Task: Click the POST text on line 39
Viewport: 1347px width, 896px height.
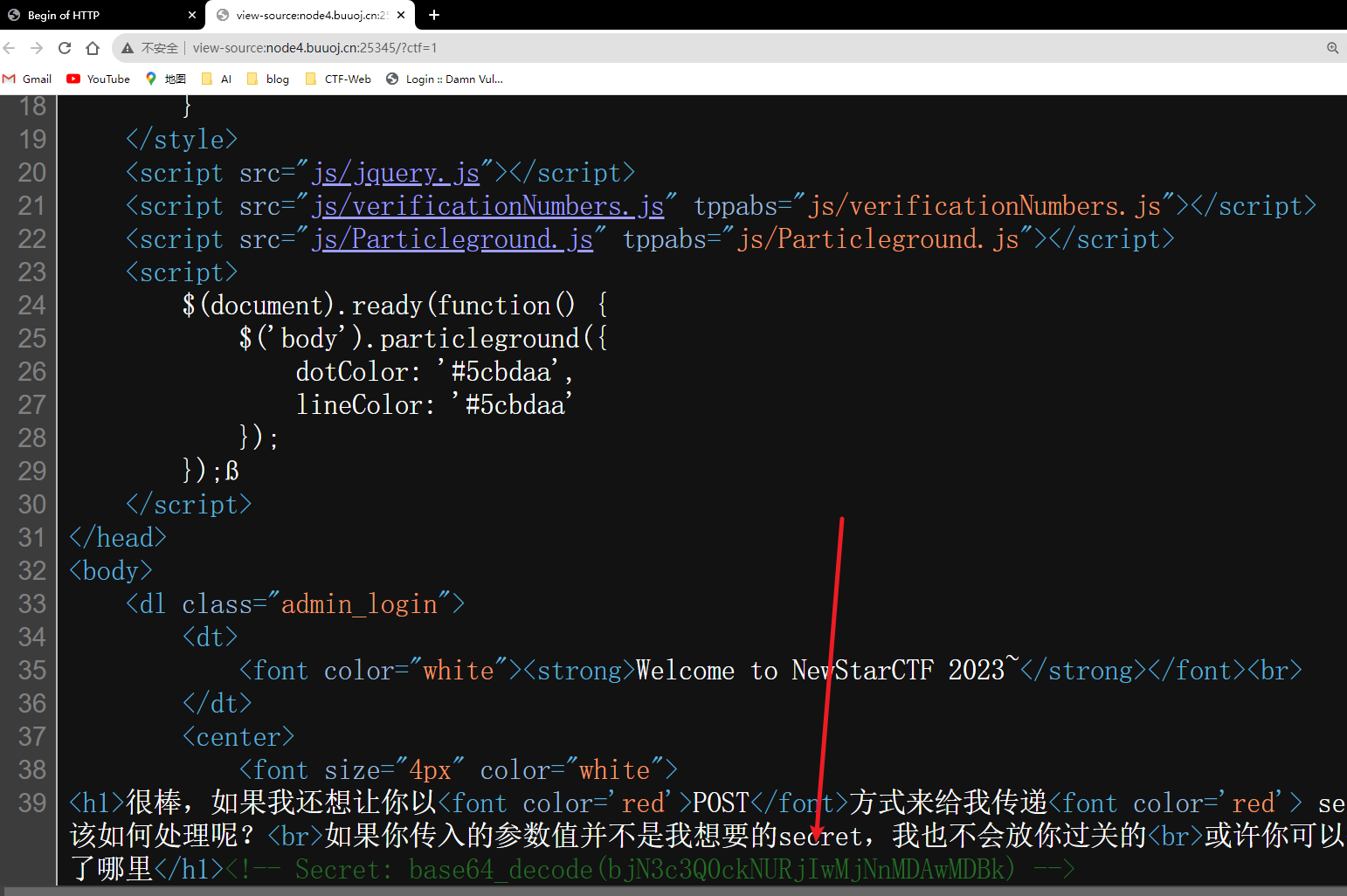Action: click(x=721, y=803)
